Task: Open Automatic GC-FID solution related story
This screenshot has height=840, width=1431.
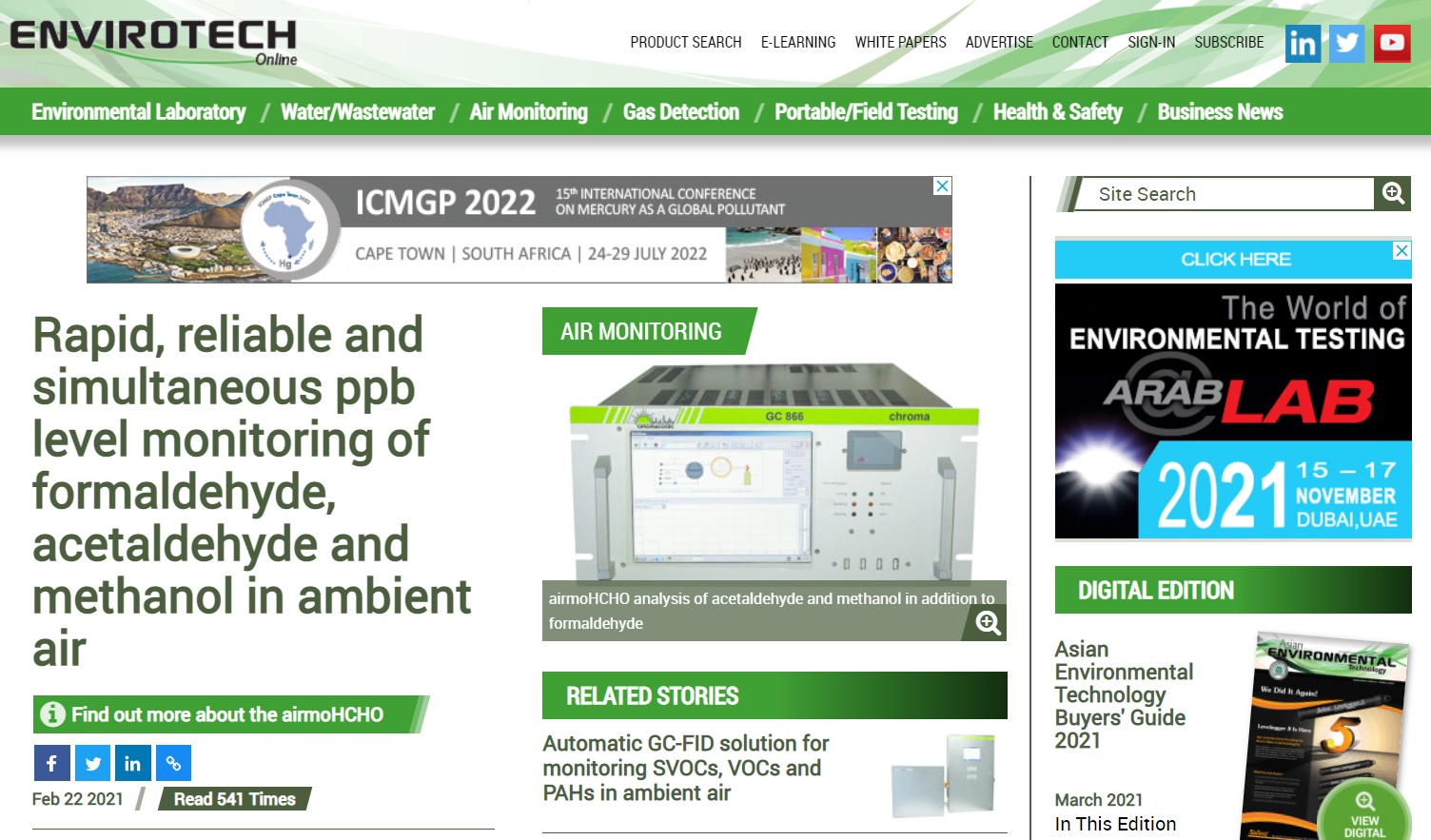Action: click(x=686, y=768)
